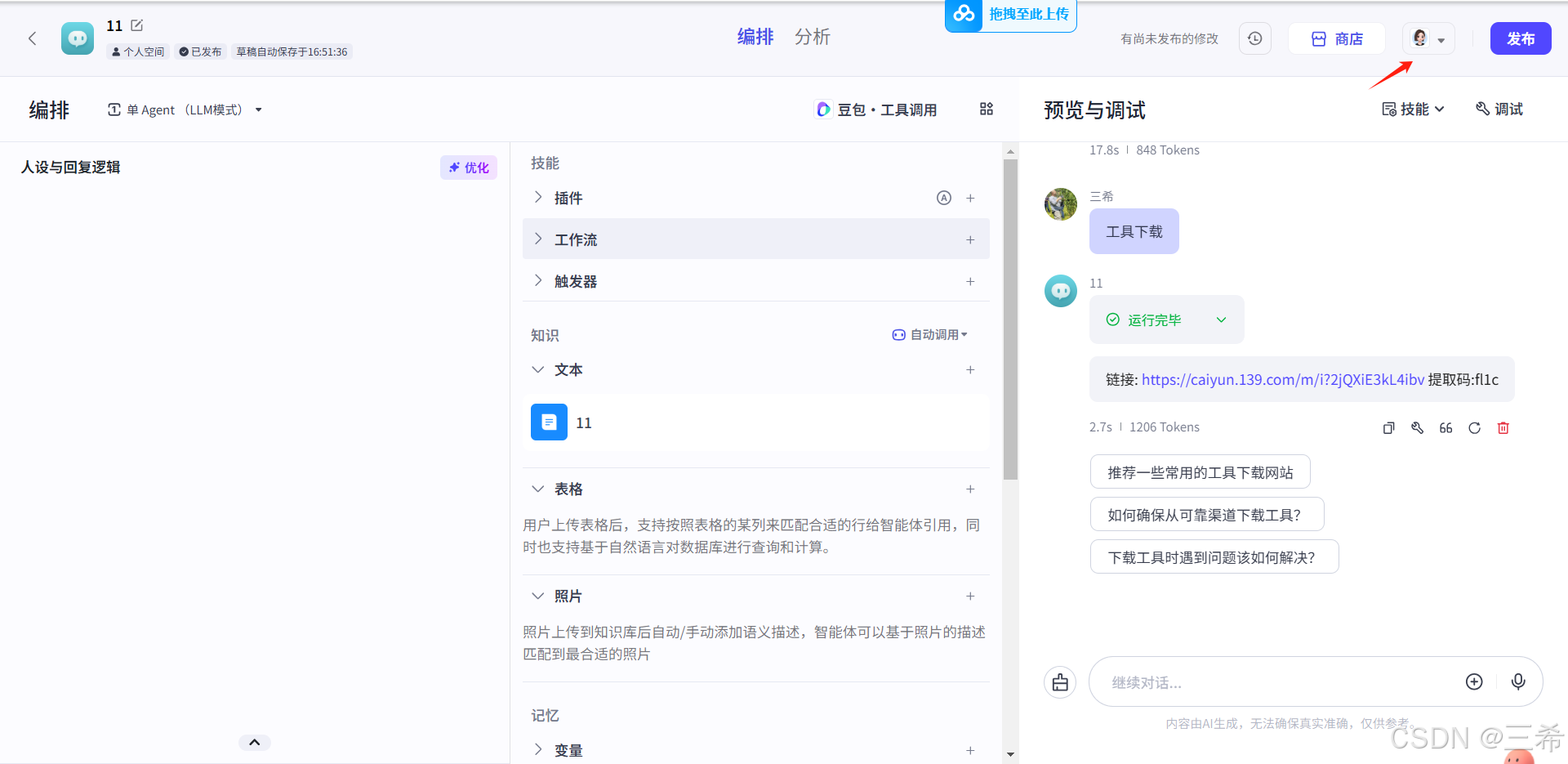Add a variable with 变量 plus icon

click(970, 750)
